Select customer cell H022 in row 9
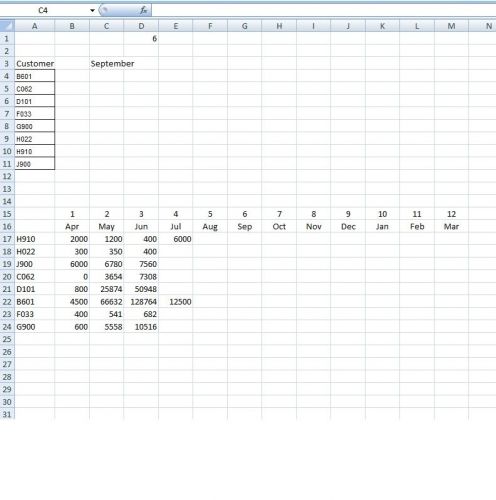This screenshot has width=496, height=500. point(35,139)
